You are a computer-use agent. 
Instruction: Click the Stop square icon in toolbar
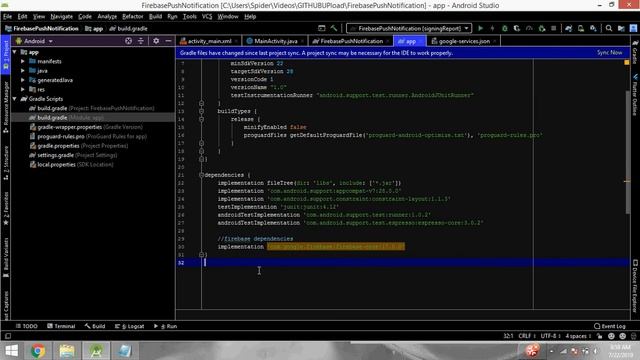tap(553, 28)
